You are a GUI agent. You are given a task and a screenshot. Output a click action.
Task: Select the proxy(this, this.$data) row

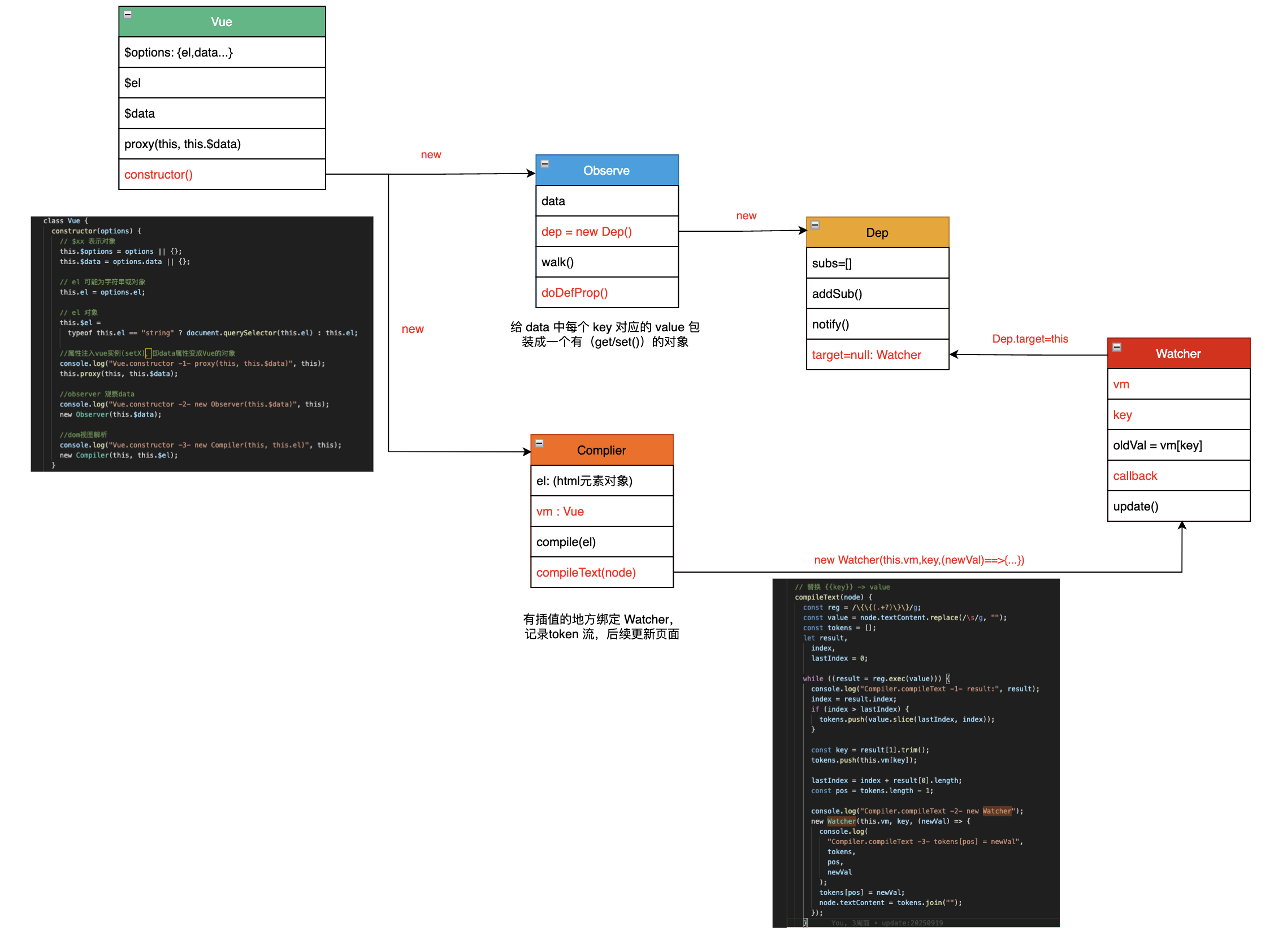pos(222,144)
